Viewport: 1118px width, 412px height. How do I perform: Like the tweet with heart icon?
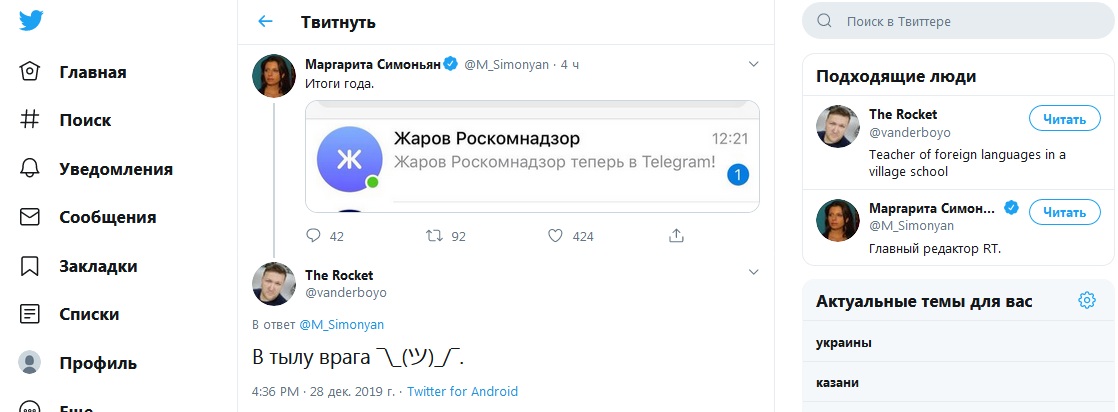(557, 236)
